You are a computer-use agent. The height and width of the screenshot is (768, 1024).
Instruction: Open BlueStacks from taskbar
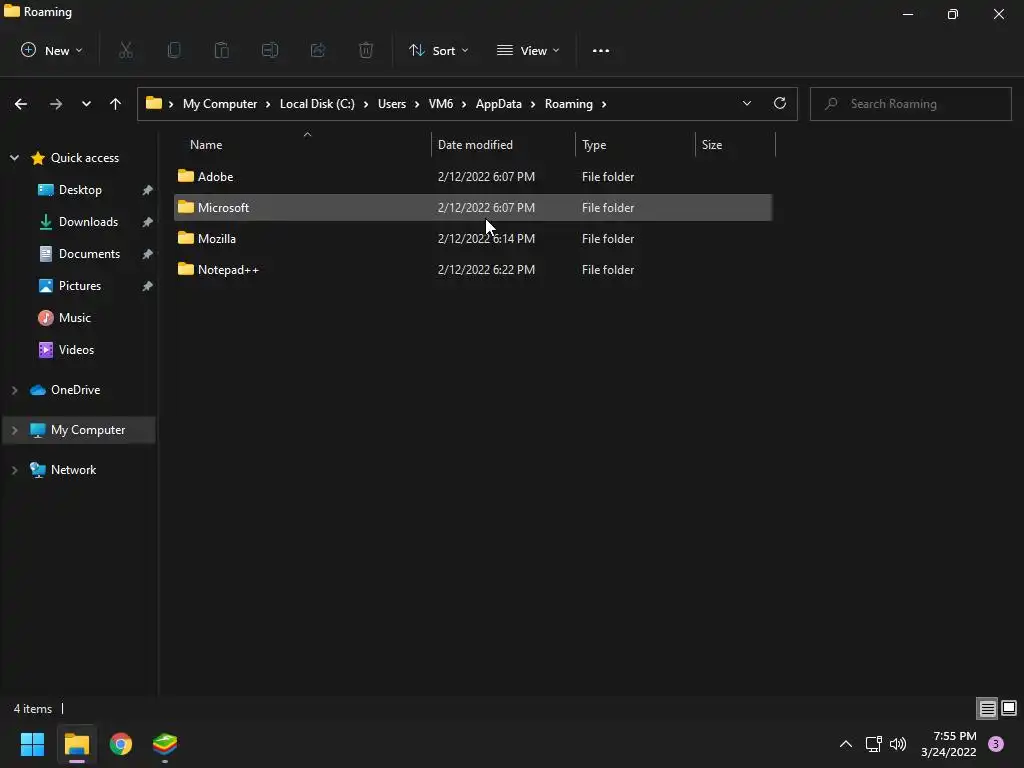165,744
